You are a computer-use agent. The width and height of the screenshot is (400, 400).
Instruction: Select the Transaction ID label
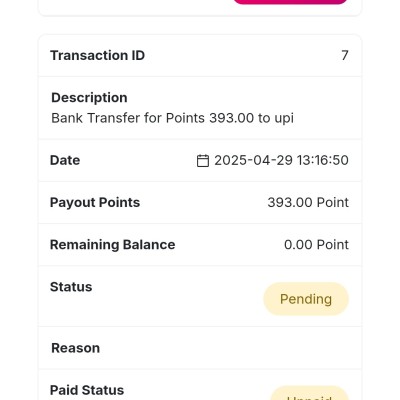(x=97, y=55)
